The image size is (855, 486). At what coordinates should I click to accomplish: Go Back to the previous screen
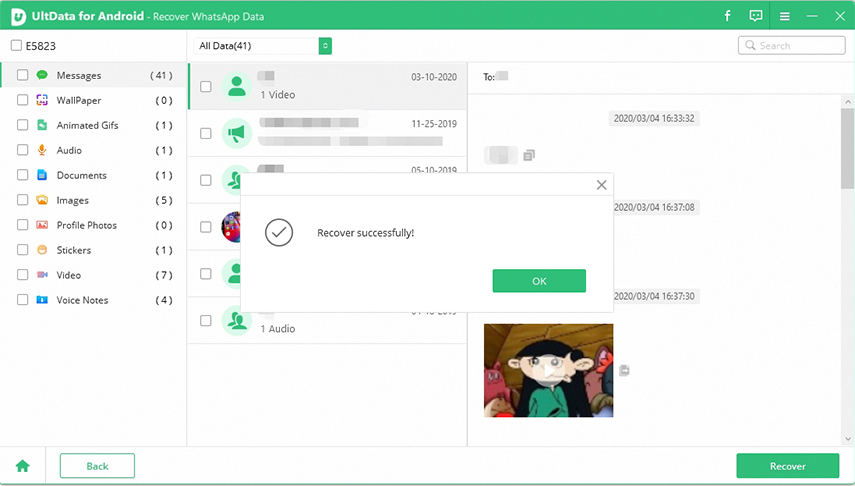point(97,466)
